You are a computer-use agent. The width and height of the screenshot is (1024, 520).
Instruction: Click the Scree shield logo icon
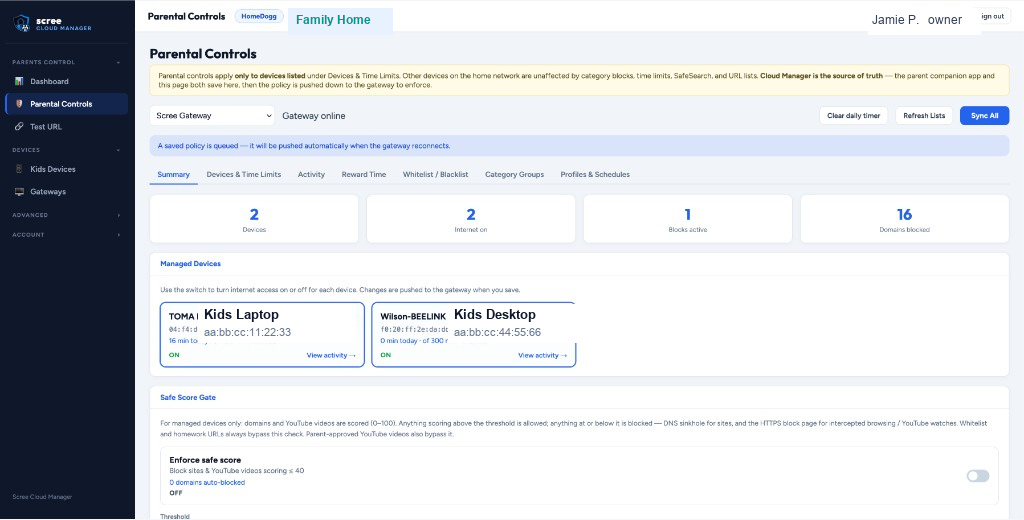[22, 24]
